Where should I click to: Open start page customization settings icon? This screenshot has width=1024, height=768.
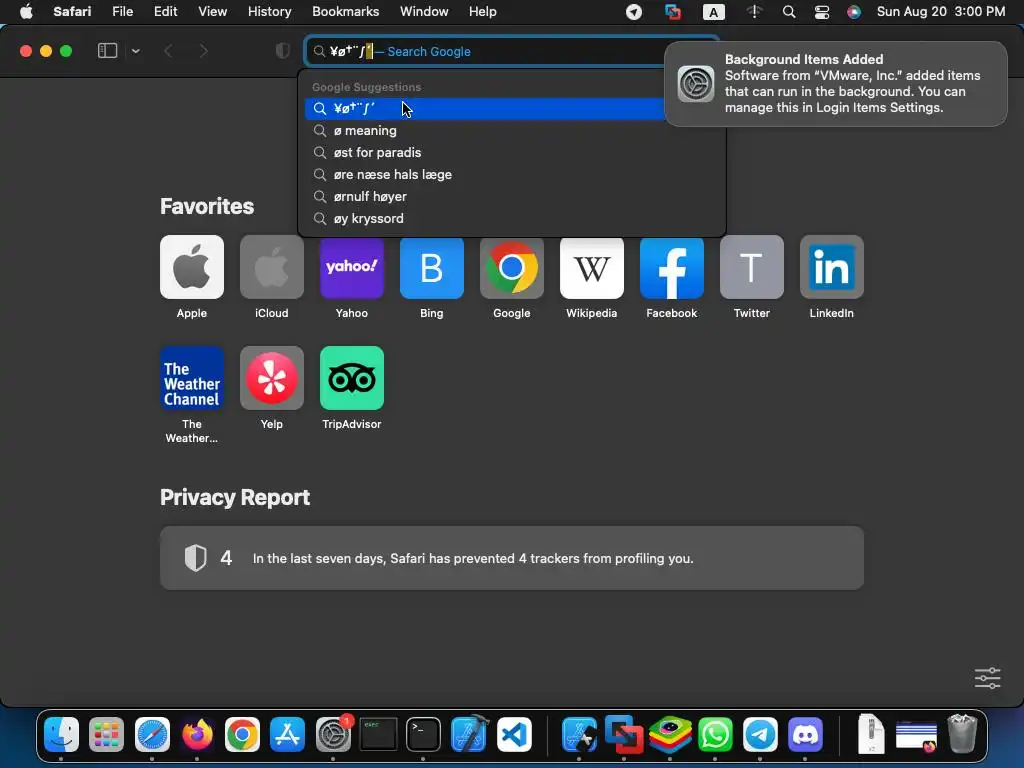[987, 678]
